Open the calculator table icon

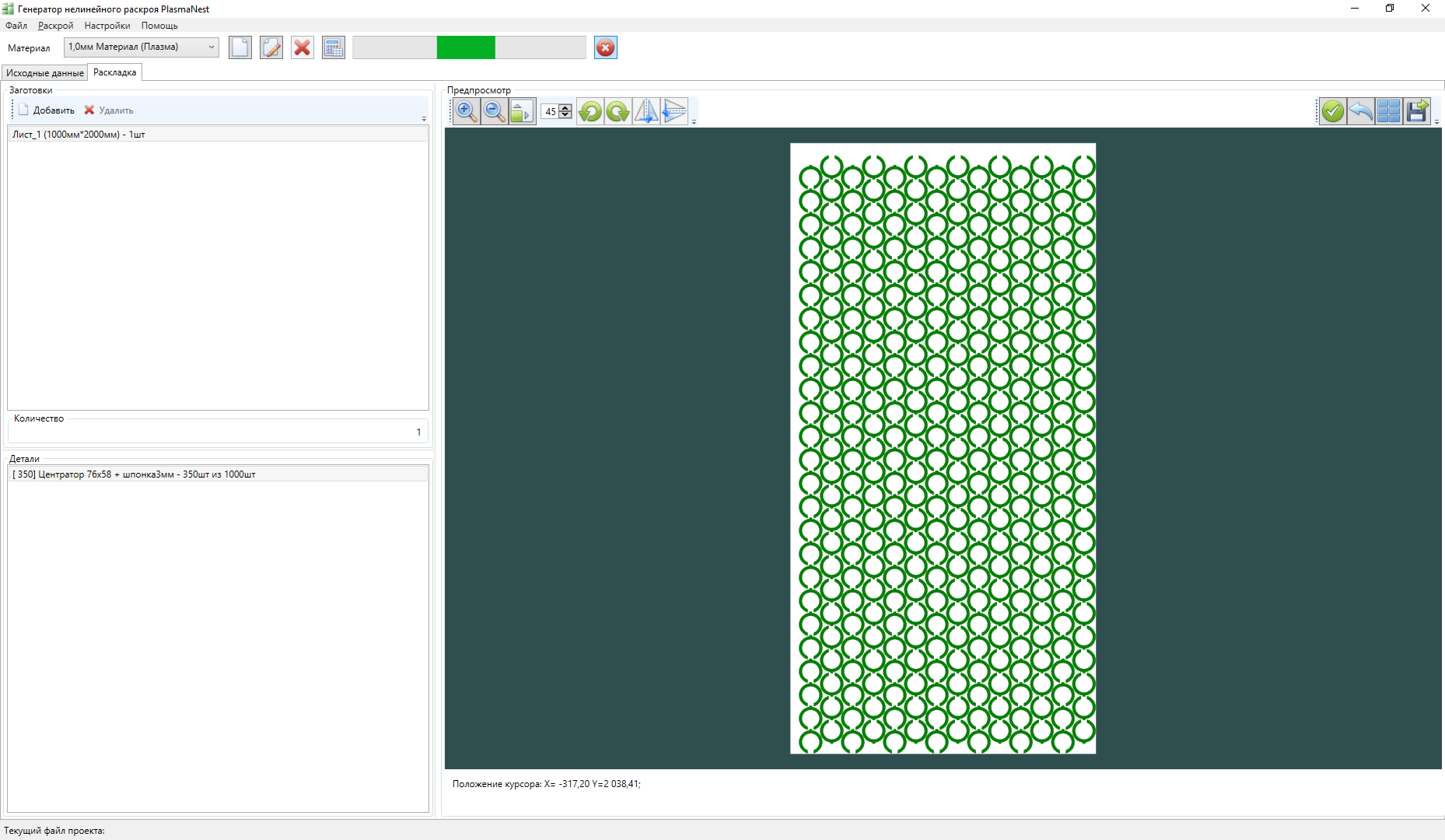[334, 47]
